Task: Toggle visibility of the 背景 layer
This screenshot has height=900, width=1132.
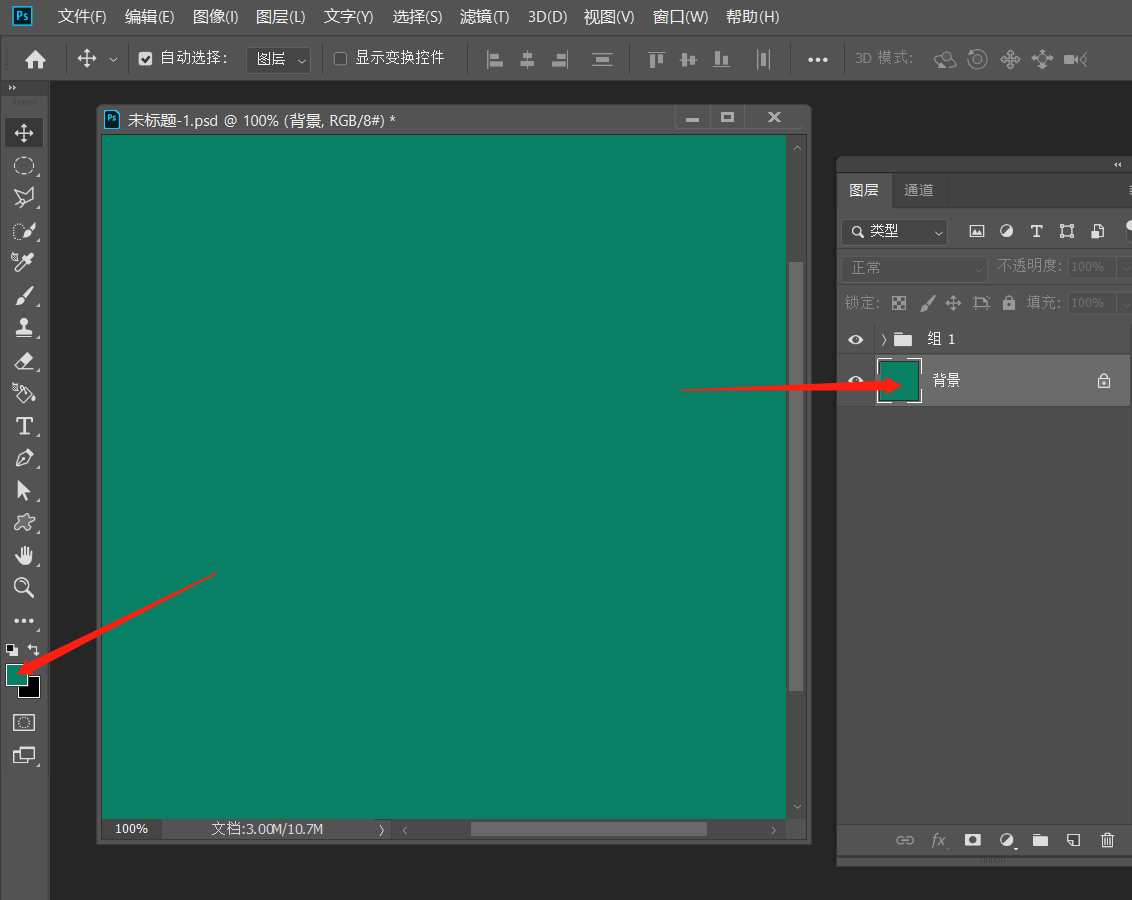Action: [855, 378]
